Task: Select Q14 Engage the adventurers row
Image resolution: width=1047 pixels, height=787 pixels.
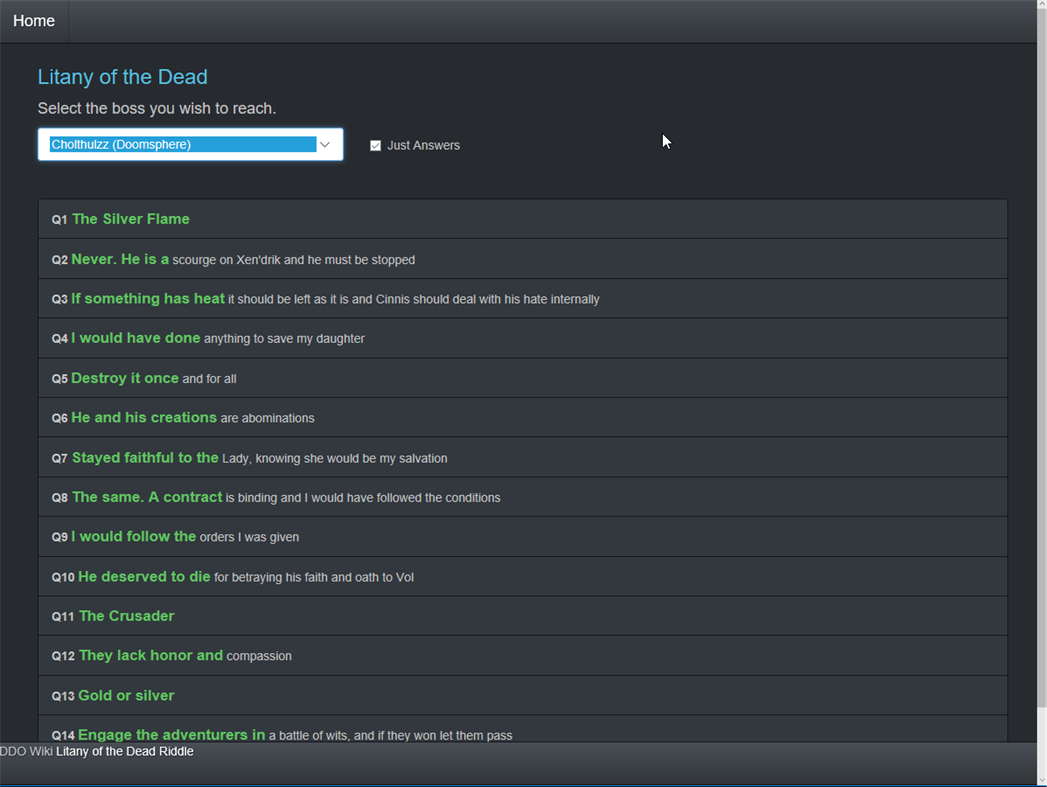Action: pos(523,729)
